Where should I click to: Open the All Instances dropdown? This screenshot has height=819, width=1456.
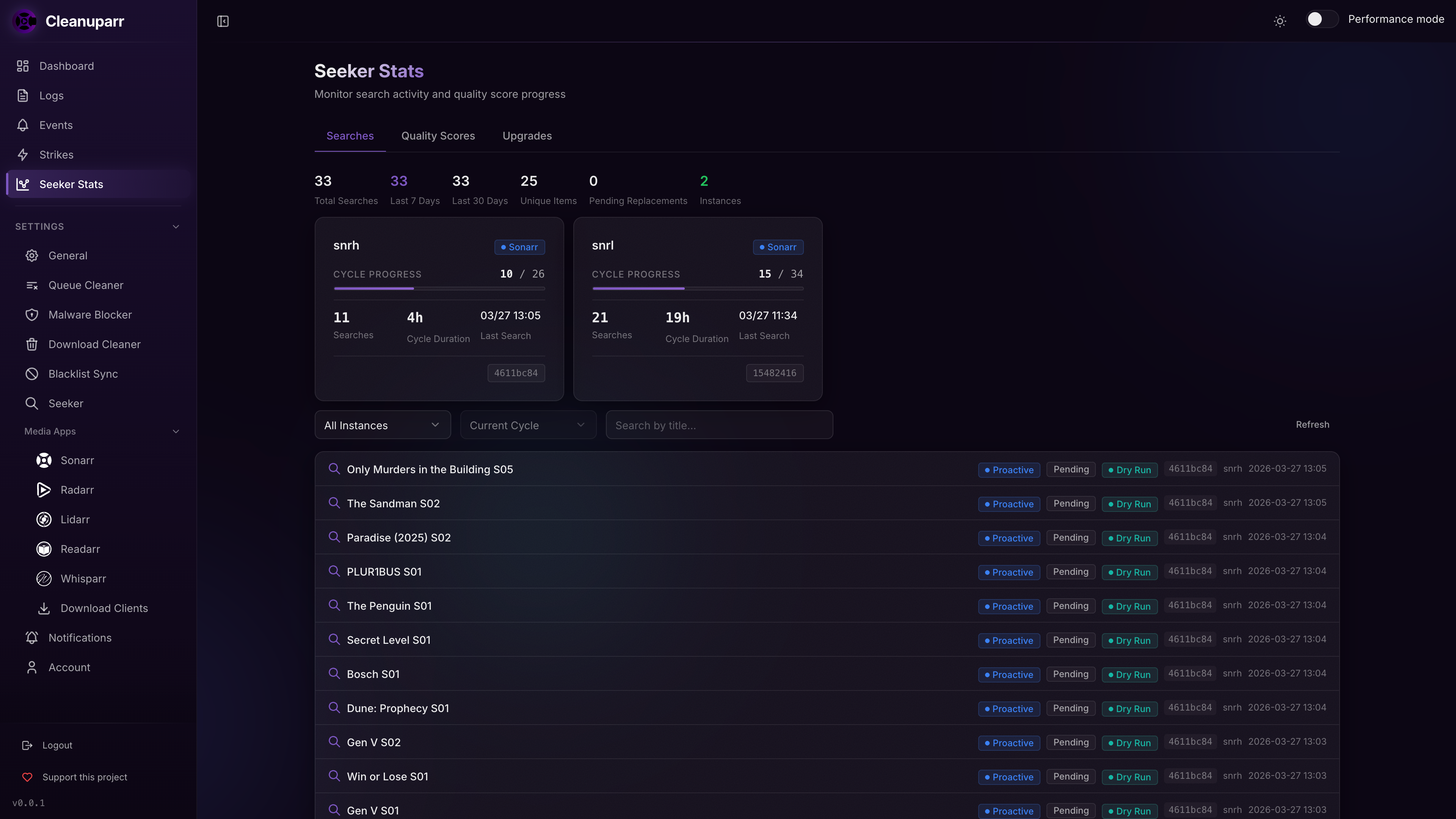383,425
